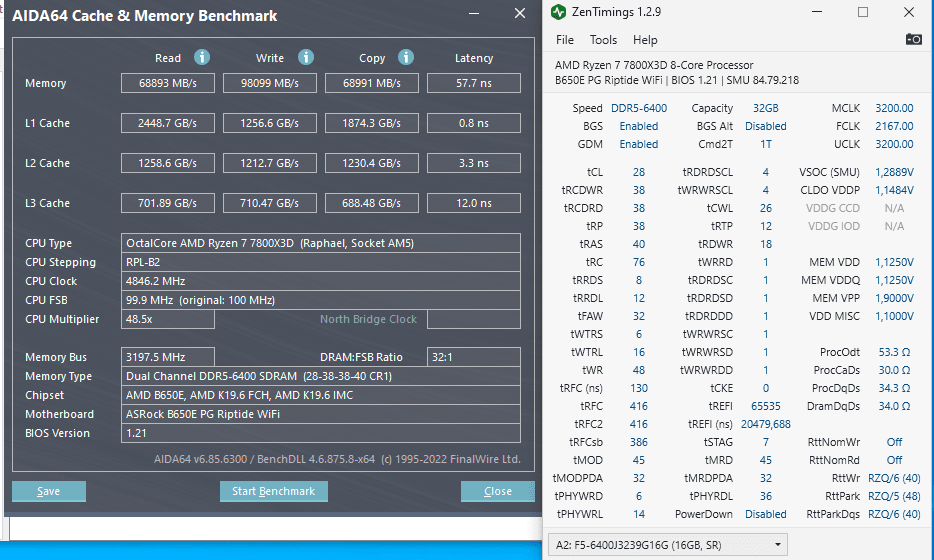
Task: Open the memory module A2 dropdown
Action: click(668, 545)
